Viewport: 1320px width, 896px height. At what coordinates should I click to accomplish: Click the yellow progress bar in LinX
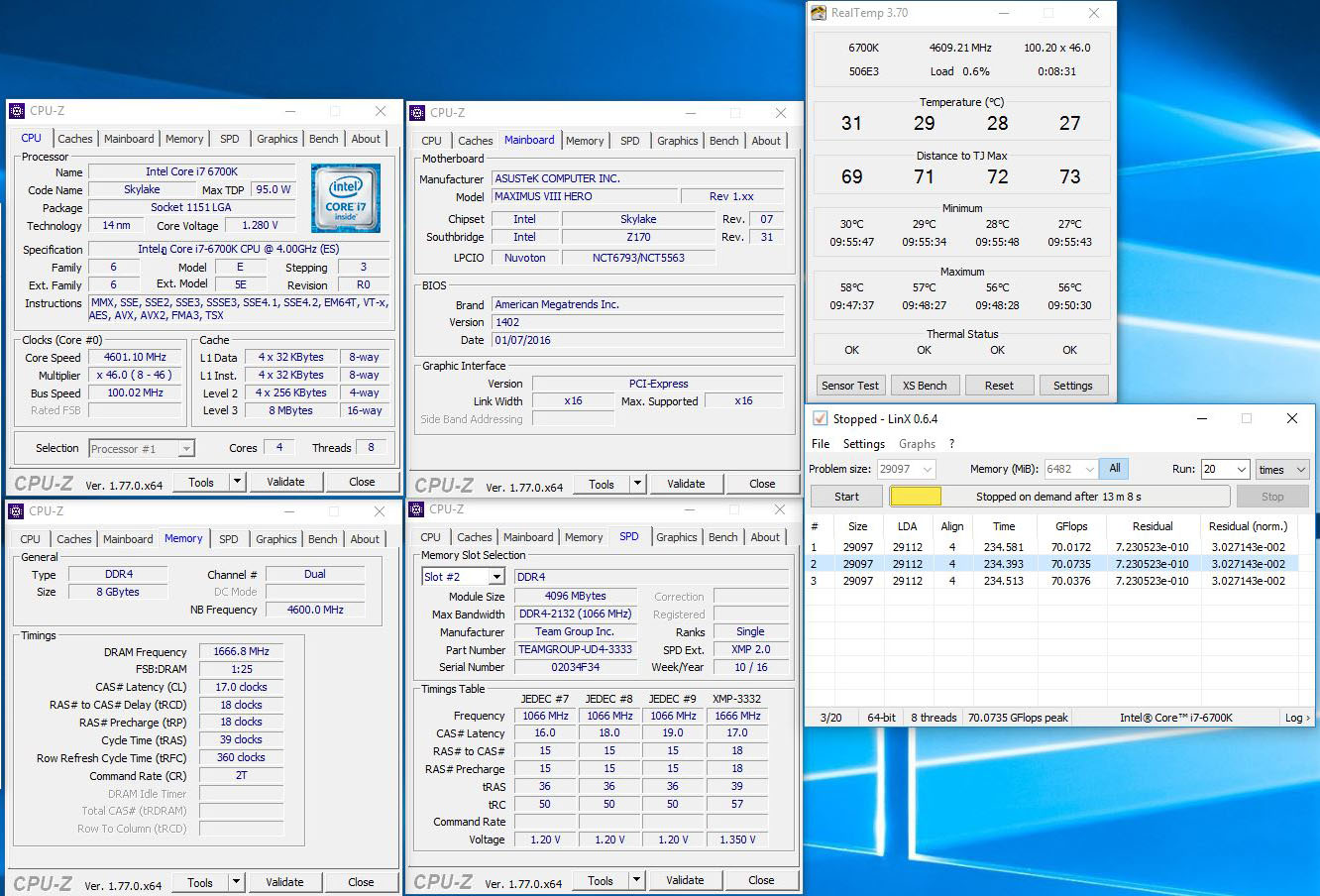pos(916,497)
